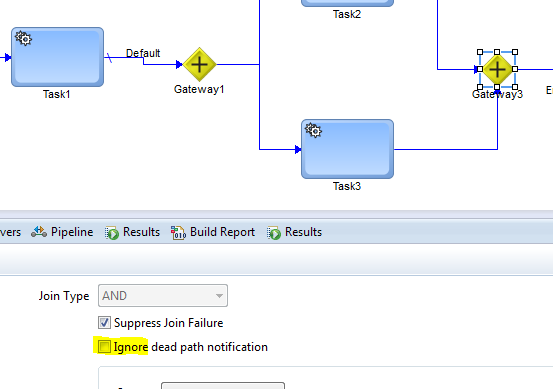Click the gear icon on Task3

[314, 130]
